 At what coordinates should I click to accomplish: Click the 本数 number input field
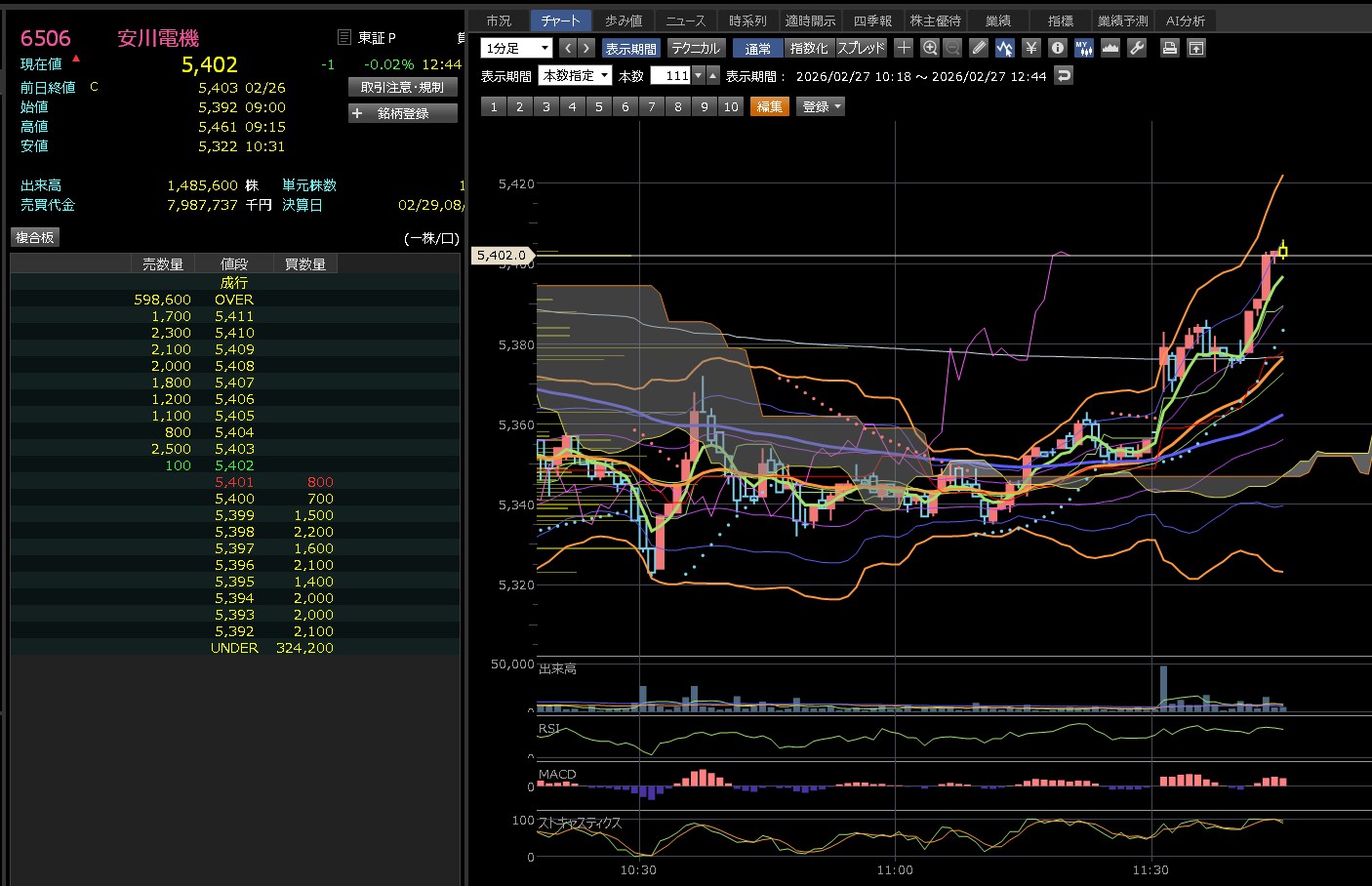coord(670,75)
